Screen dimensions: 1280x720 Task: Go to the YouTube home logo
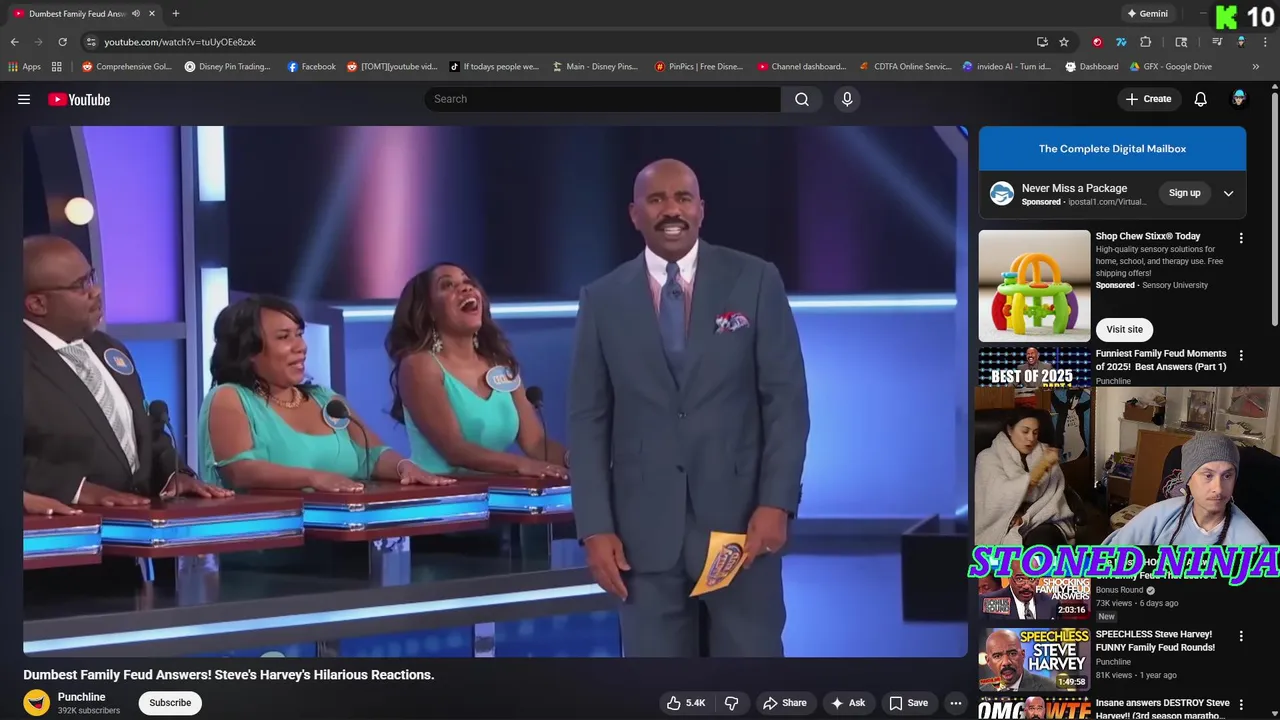tap(79, 99)
